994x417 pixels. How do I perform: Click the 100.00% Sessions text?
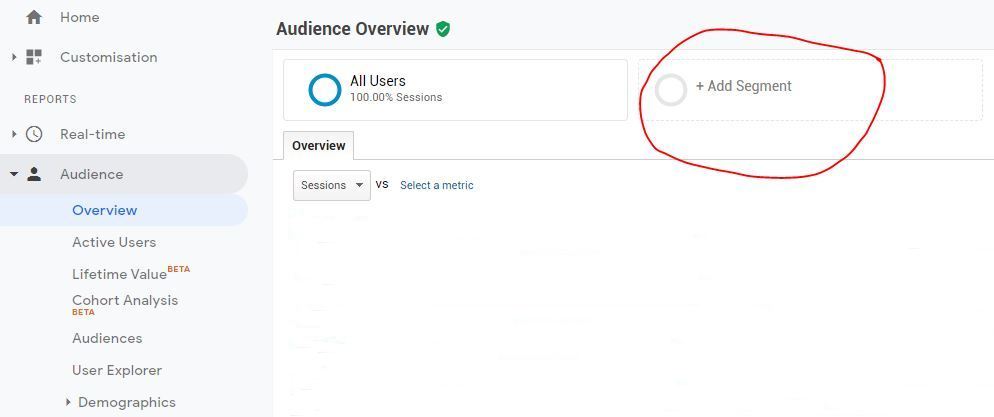(x=396, y=98)
